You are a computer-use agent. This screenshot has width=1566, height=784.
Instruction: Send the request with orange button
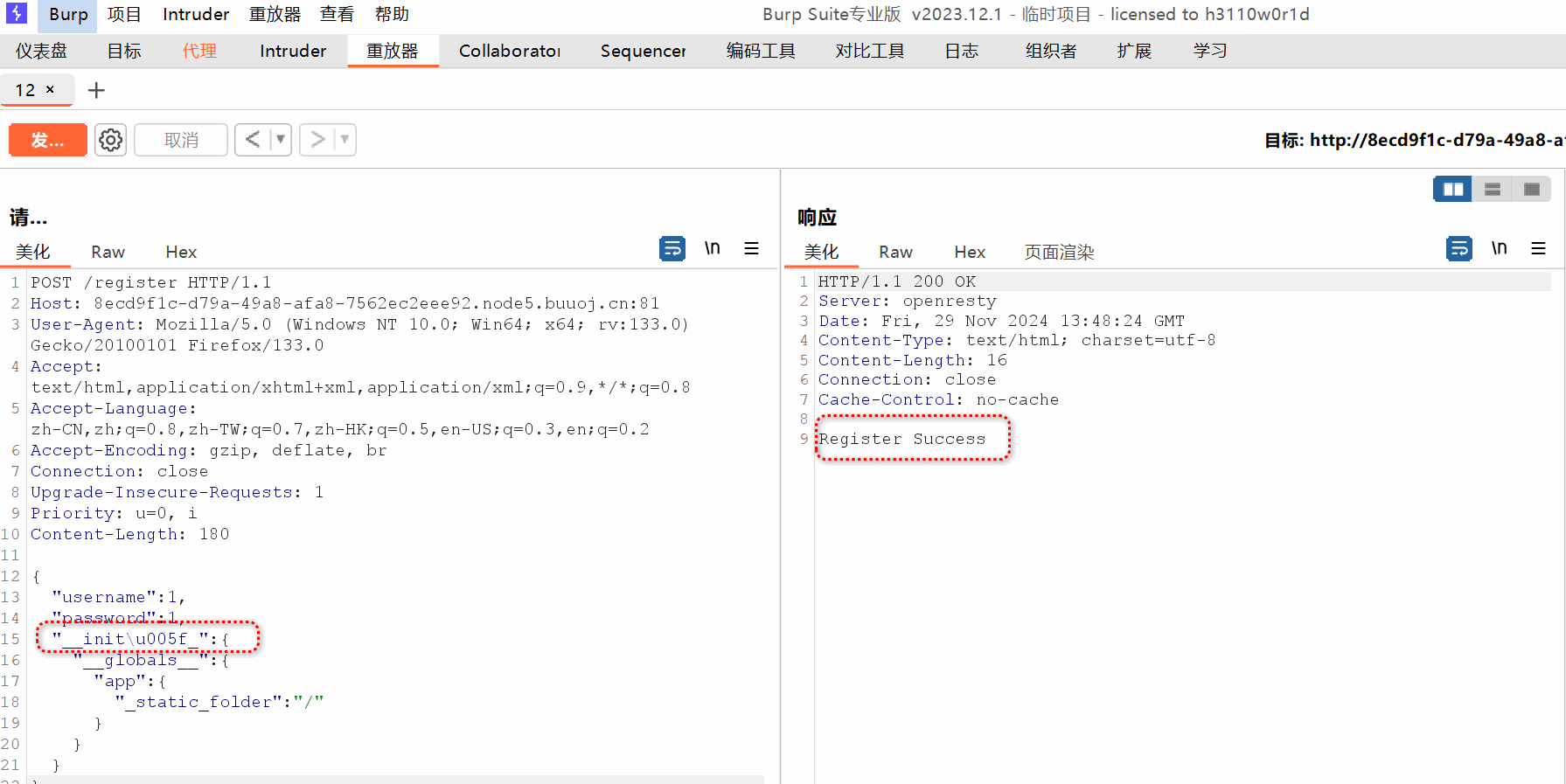(48, 140)
